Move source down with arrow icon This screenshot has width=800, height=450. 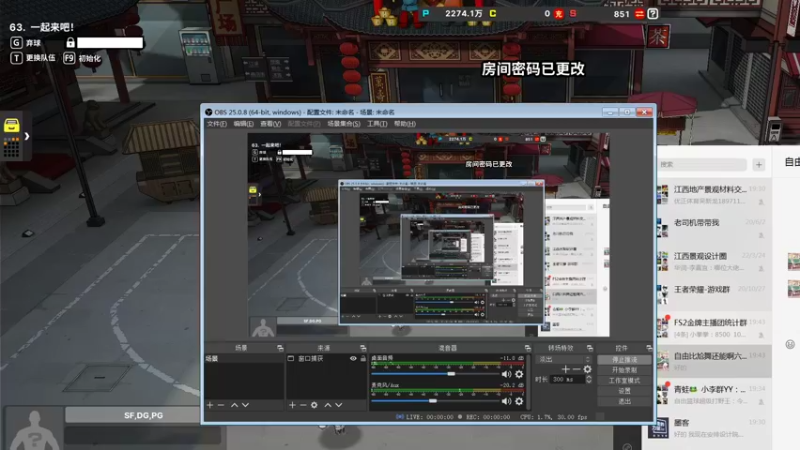pos(339,405)
